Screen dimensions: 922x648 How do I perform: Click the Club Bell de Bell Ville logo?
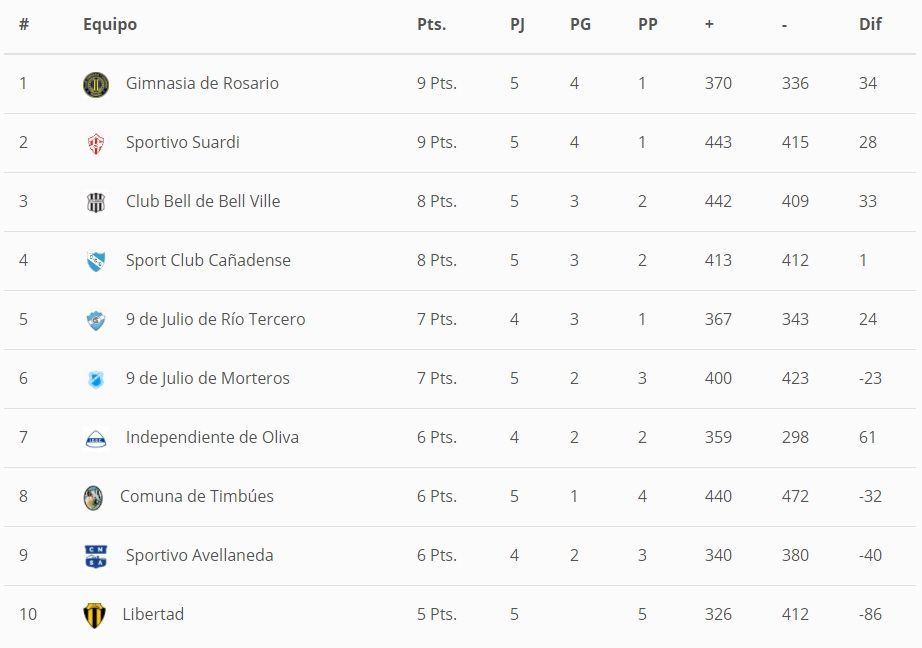(96, 202)
